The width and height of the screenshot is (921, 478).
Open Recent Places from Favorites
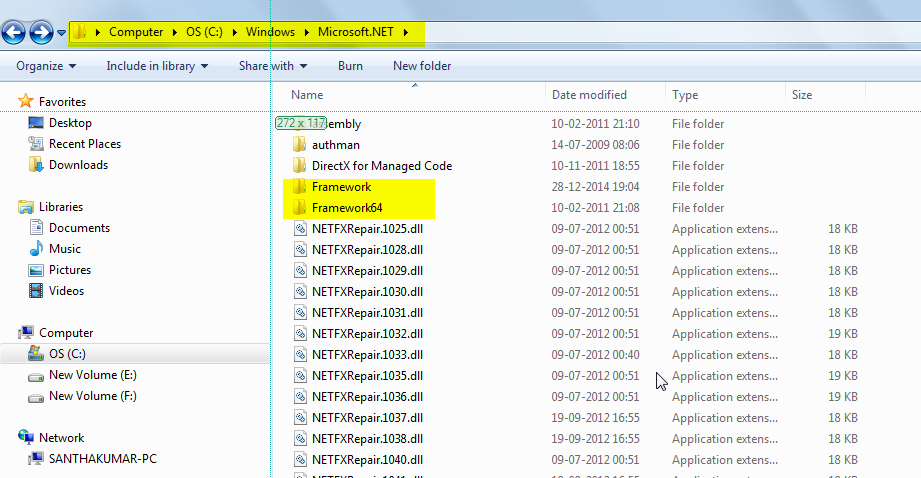pyautogui.click(x=35, y=144)
